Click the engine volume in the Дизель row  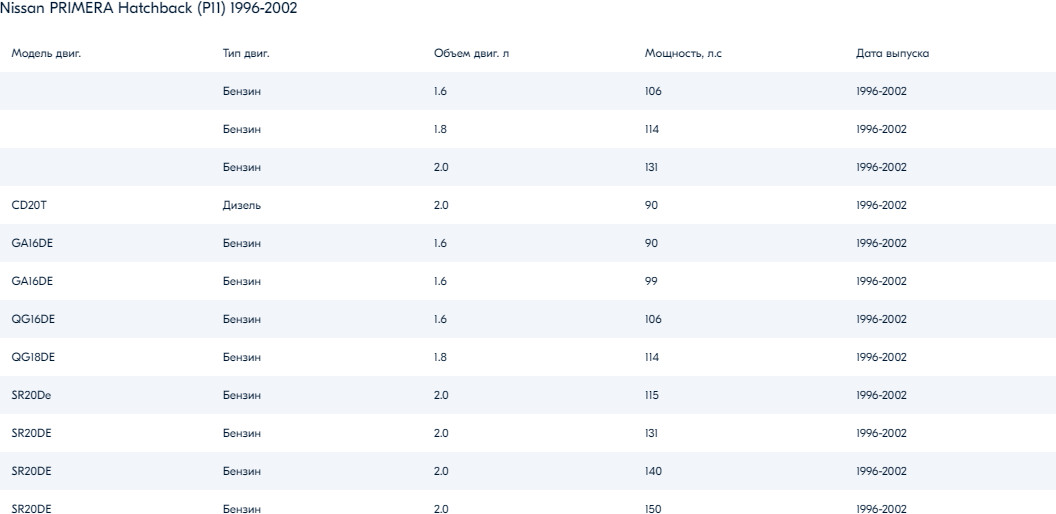(441, 205)
